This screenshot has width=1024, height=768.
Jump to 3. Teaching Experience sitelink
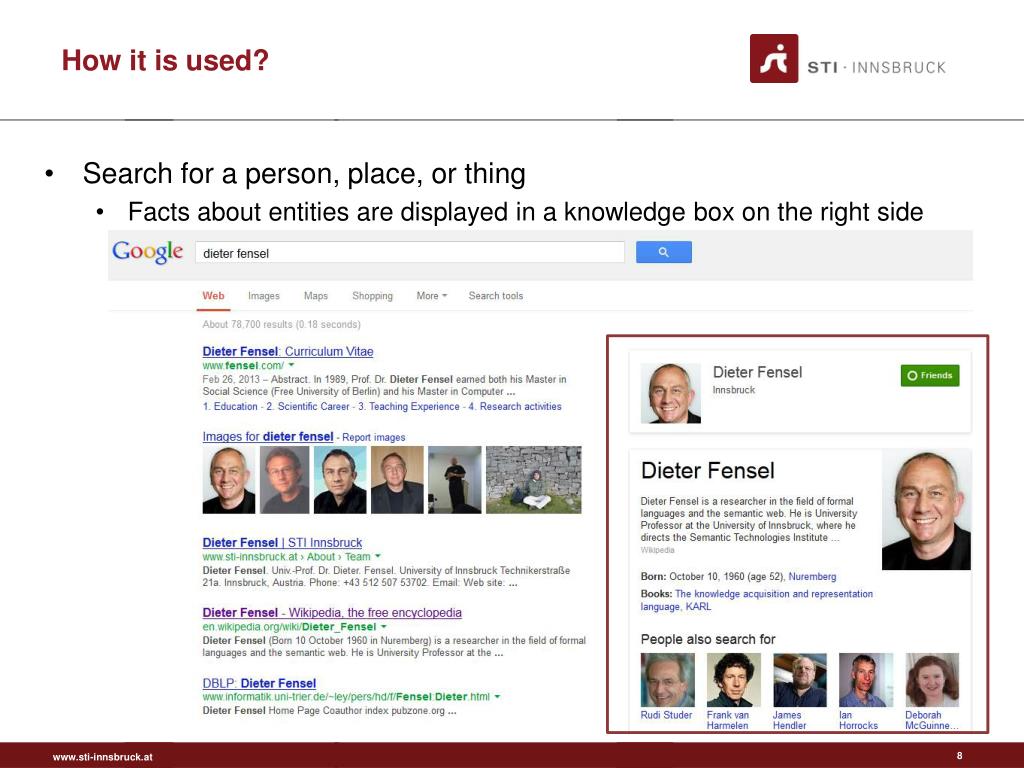click(x=409, y=406)
